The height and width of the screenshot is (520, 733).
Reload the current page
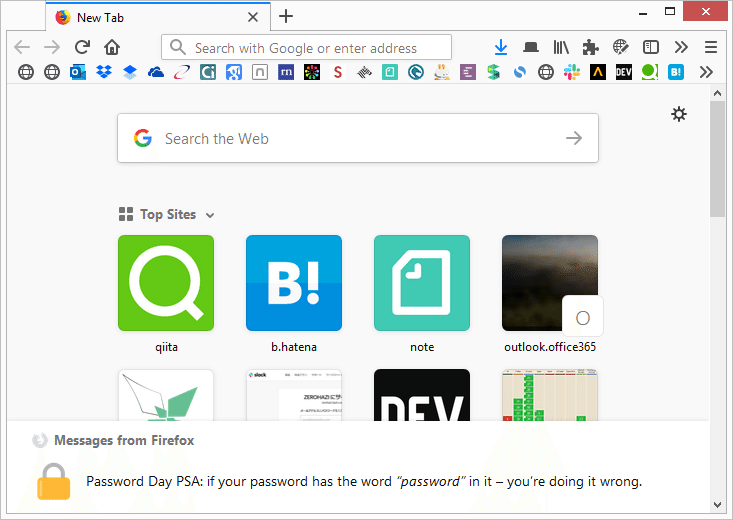82,47
